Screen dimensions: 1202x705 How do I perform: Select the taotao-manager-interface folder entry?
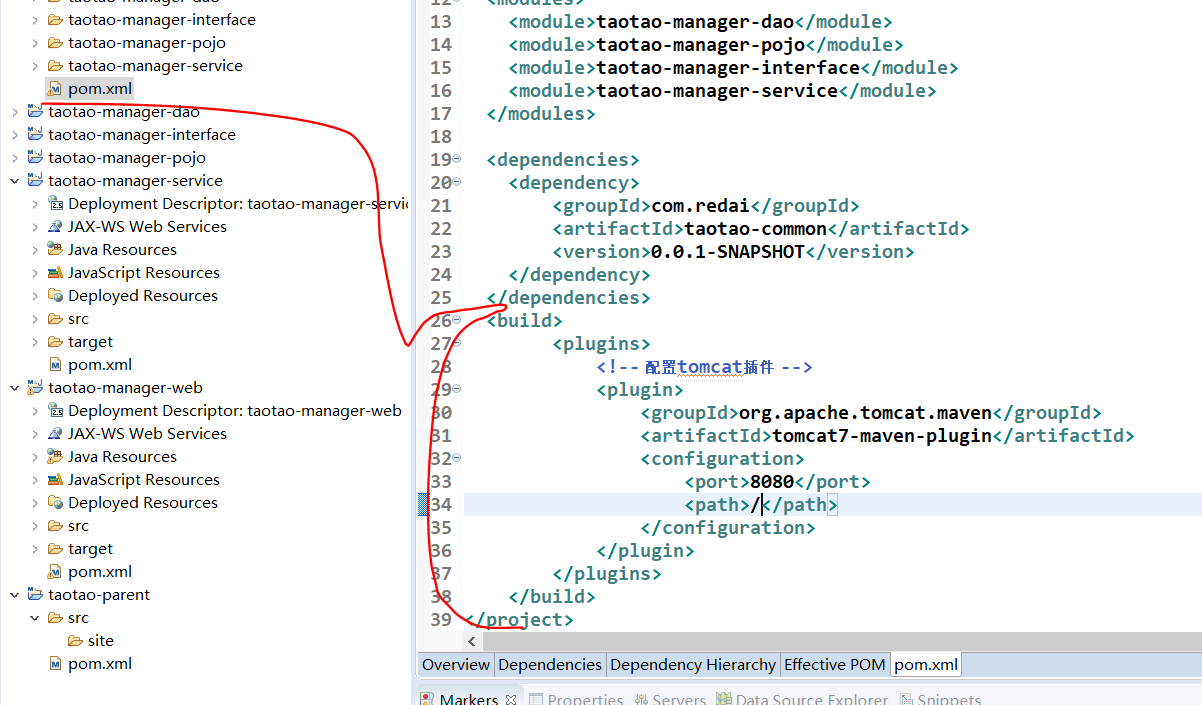[162, 20]
